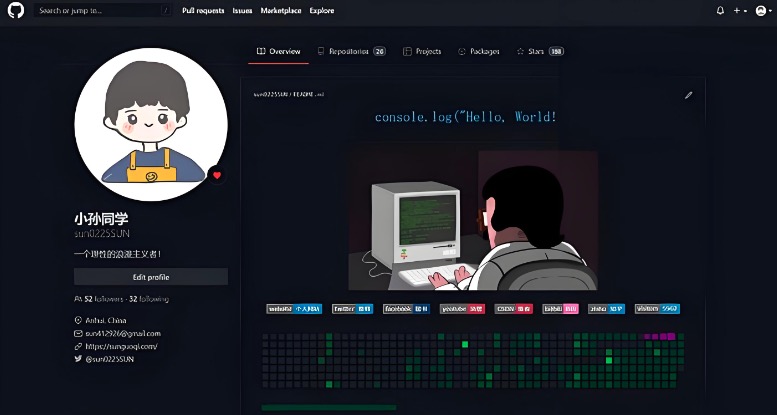Click the Edit profile button

151,277
